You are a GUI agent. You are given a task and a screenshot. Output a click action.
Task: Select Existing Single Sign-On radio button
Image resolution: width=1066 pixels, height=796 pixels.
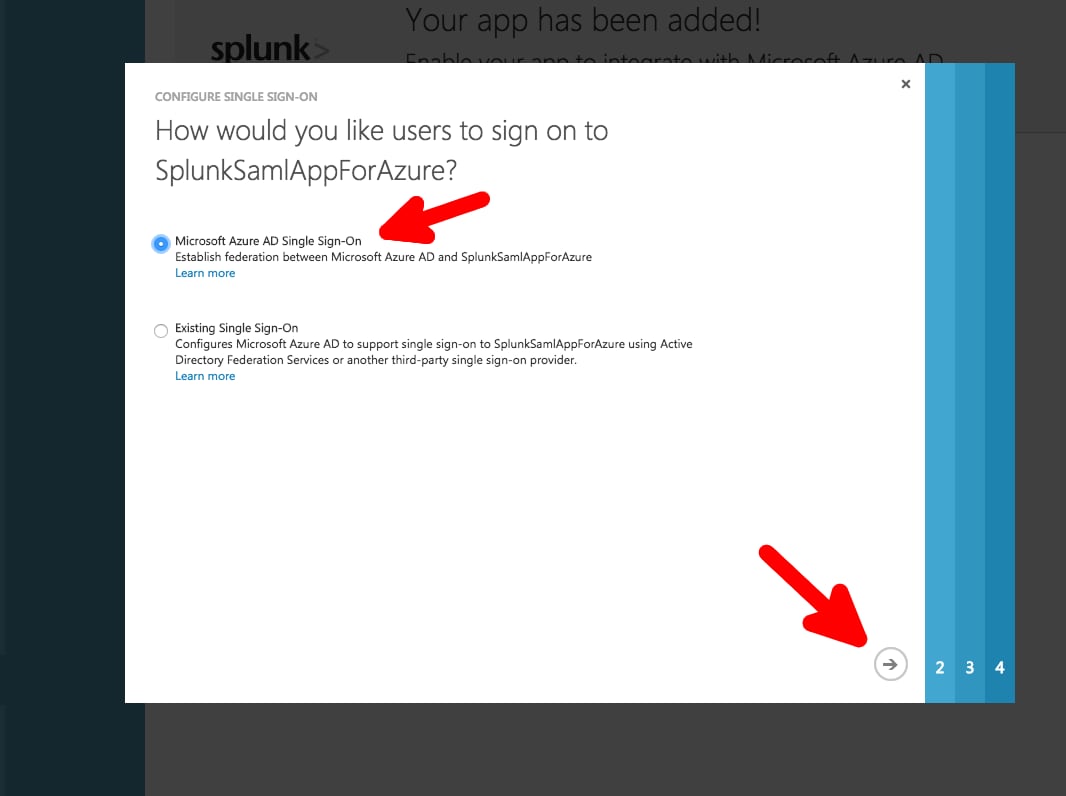pos(160,331)
